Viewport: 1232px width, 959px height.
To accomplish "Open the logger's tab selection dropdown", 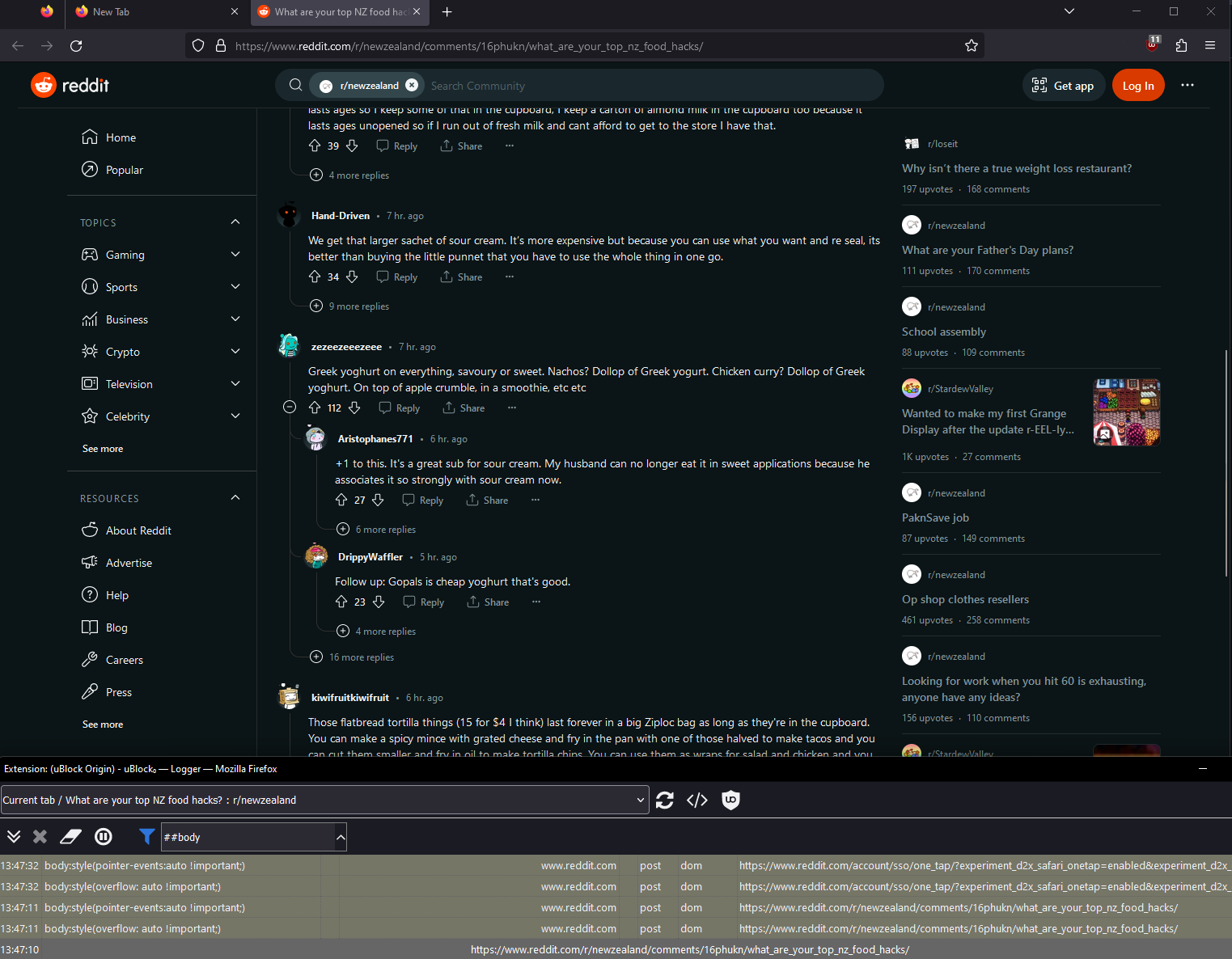I will (x=639, y=800).
